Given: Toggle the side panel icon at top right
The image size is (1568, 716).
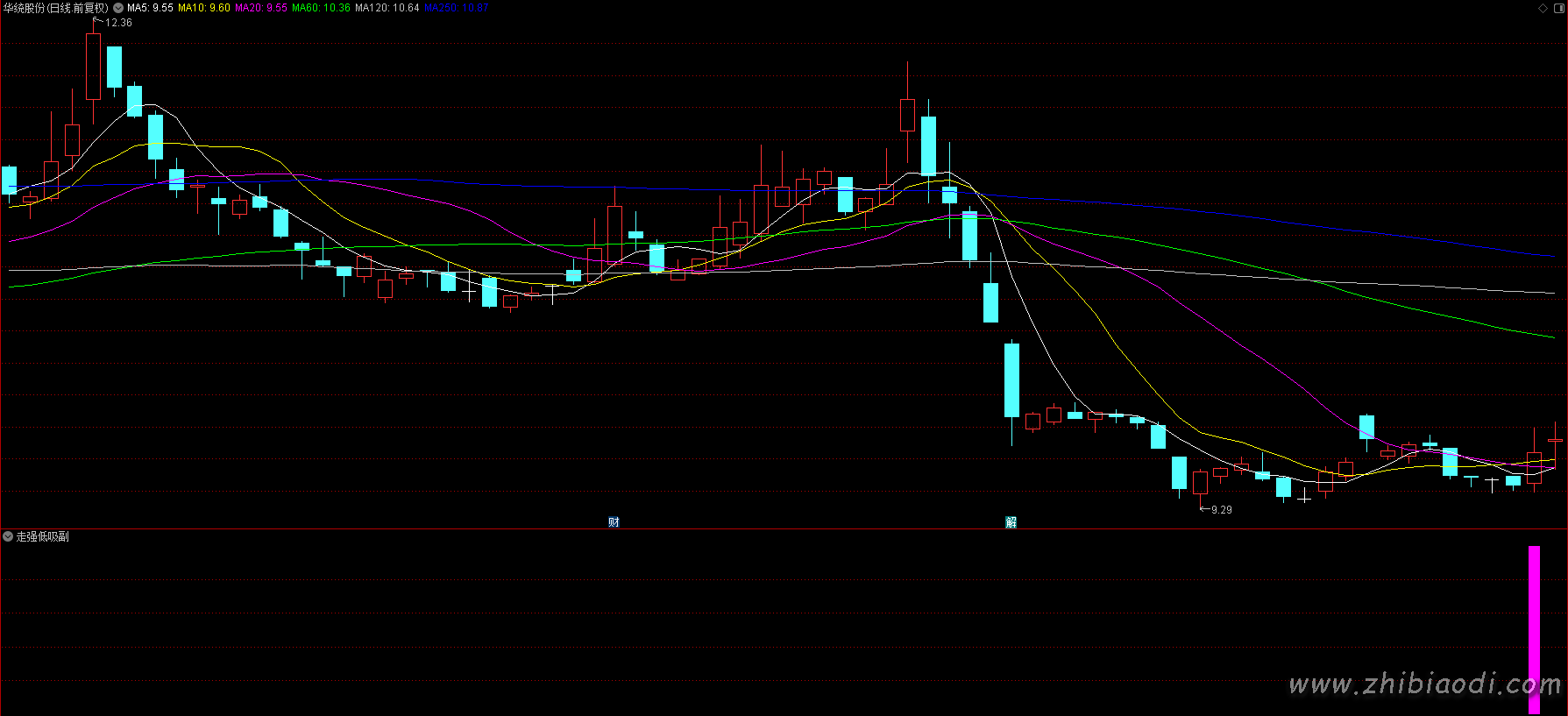Looking at the screenshot, I should pos(1557,8).
